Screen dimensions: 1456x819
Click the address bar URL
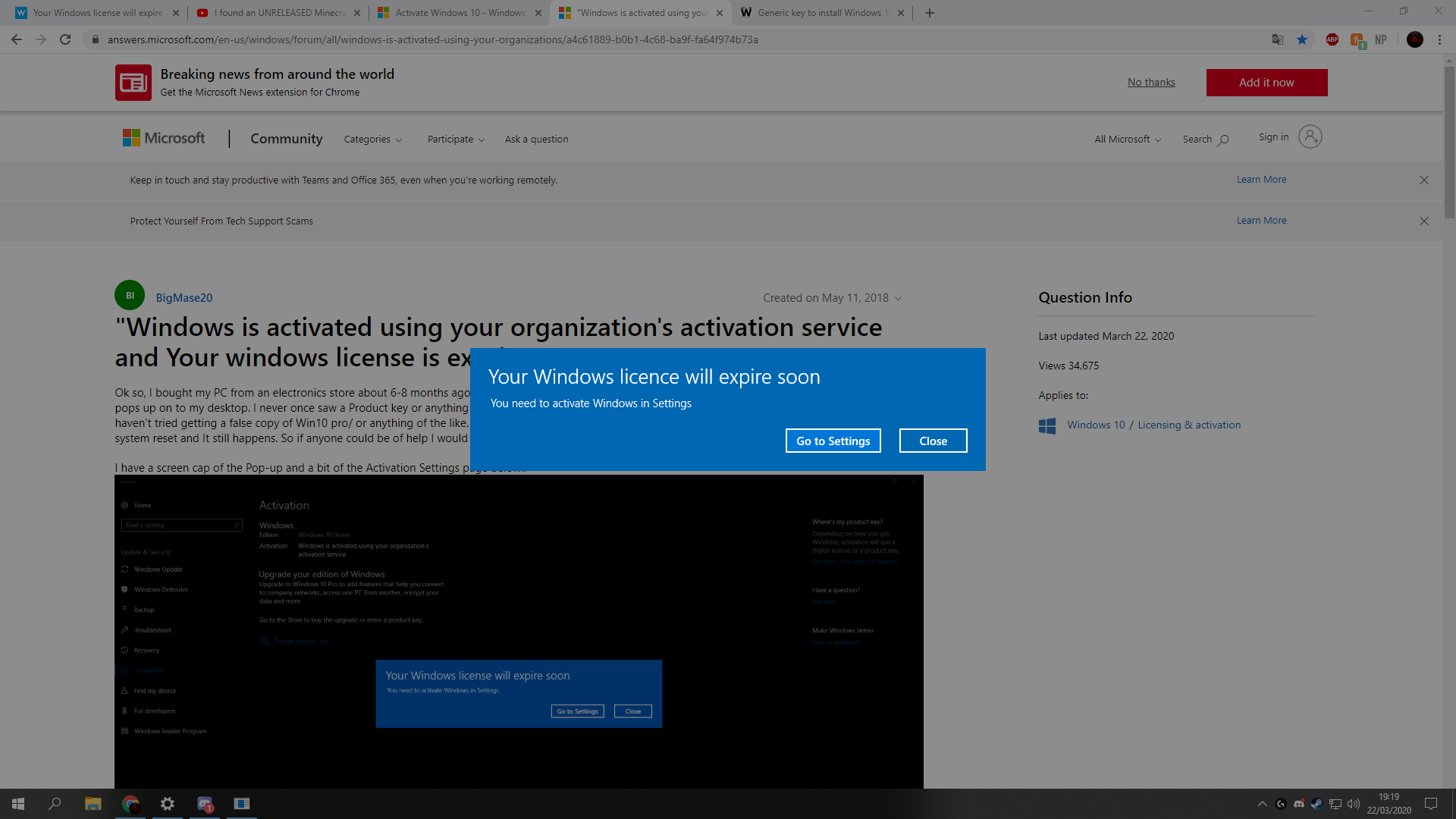pos(432,39)
